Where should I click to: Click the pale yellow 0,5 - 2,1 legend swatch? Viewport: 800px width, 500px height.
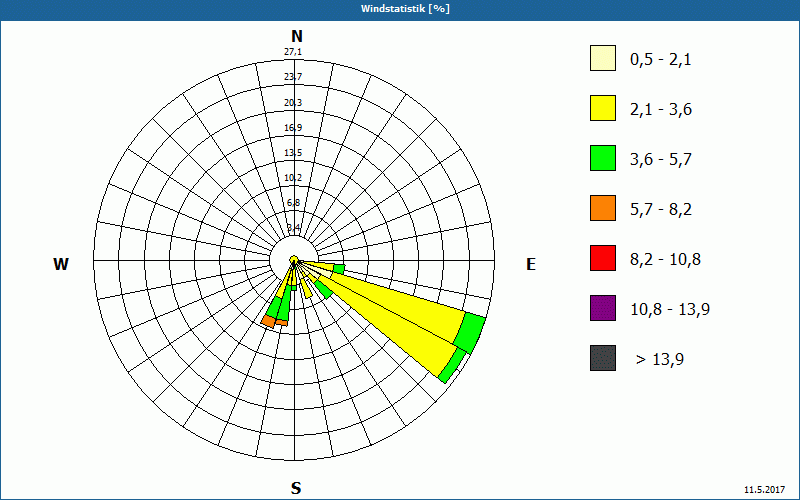click(603, 58)
